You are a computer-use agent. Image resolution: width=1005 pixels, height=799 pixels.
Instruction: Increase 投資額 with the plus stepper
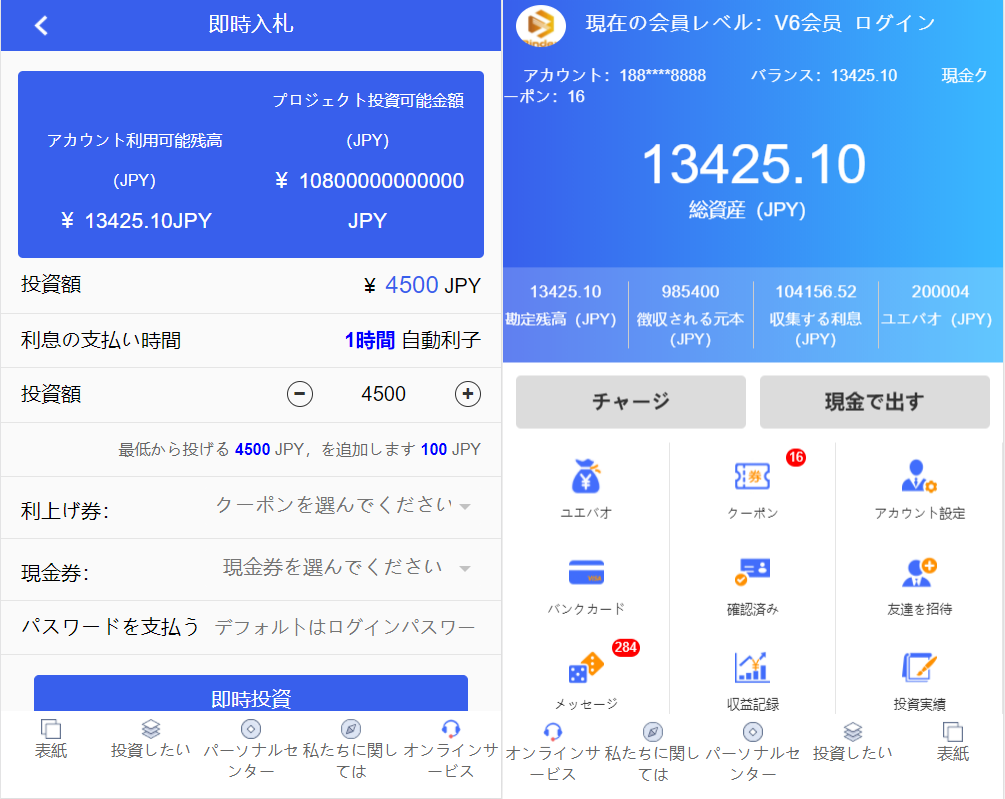(x=467, y=395)
